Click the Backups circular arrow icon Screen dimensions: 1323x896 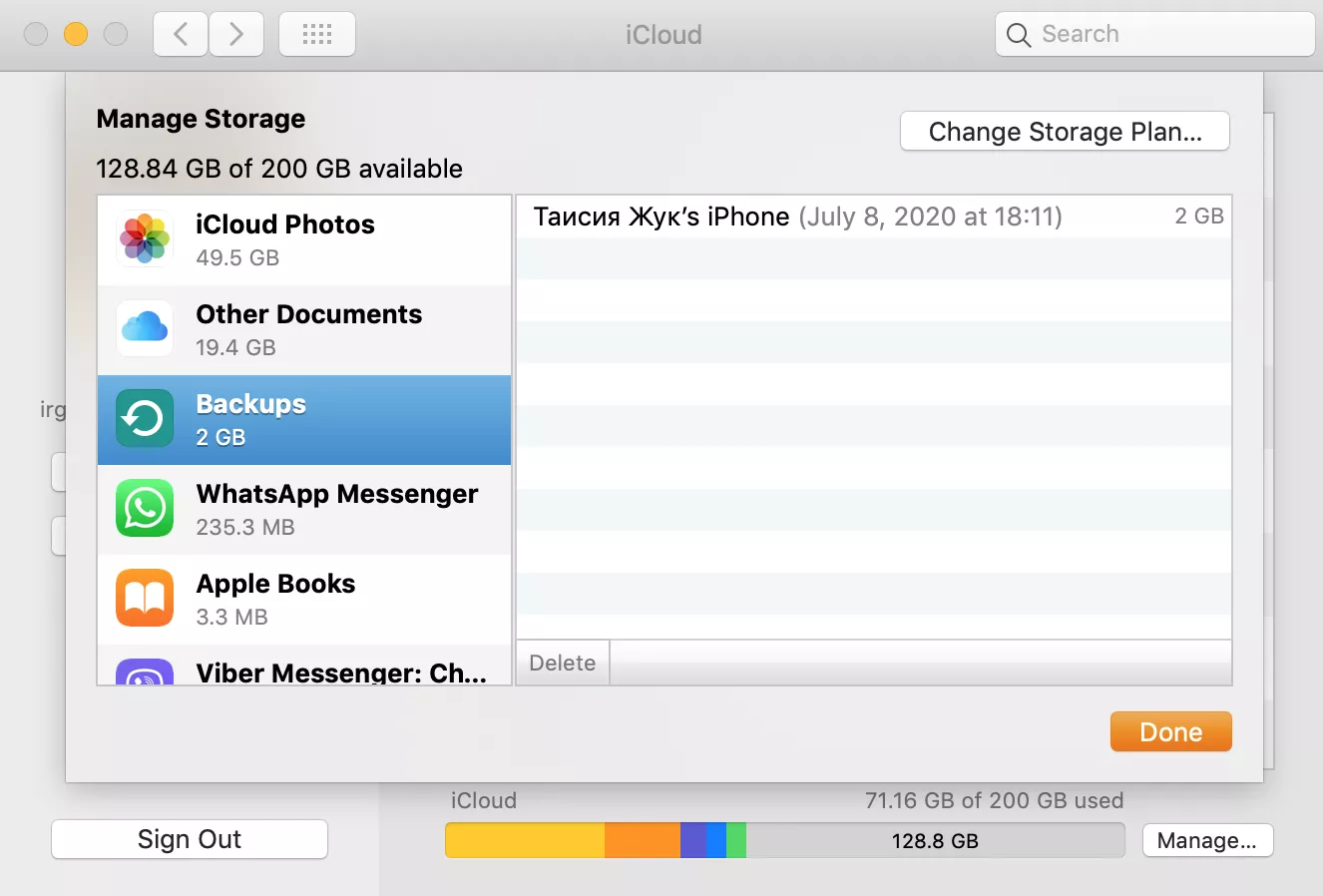[x=145, y=418]
